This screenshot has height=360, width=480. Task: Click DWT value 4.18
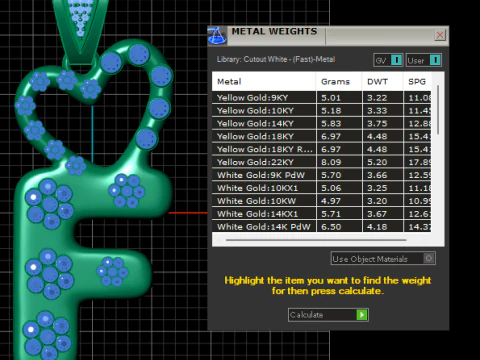coord(377,227)
